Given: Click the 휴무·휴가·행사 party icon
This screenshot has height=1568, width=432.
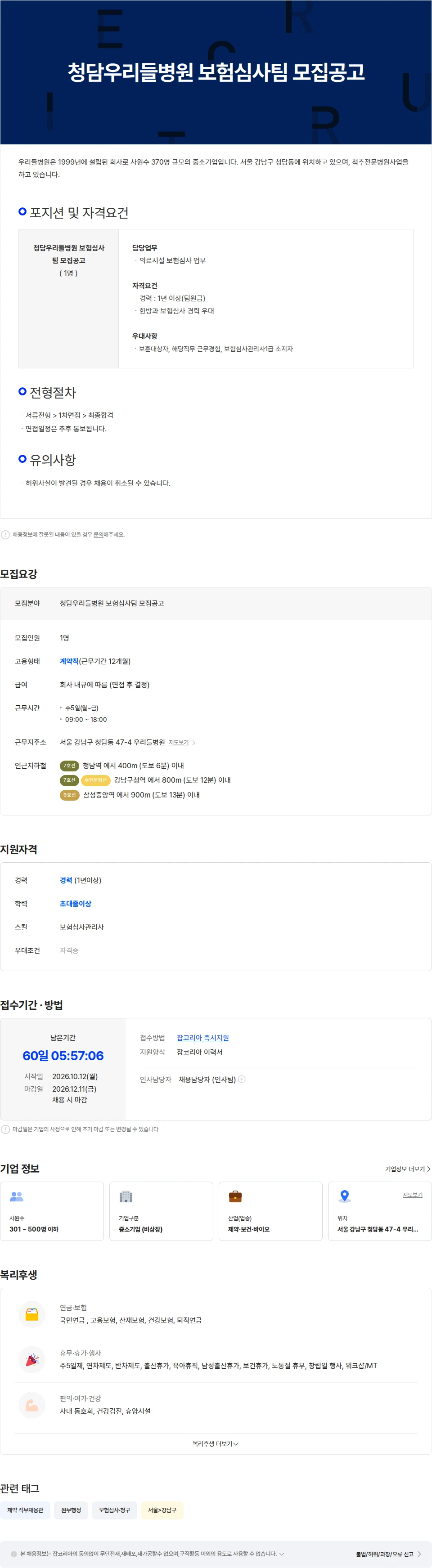Looking at the screenshot, I should [31, 1360].
